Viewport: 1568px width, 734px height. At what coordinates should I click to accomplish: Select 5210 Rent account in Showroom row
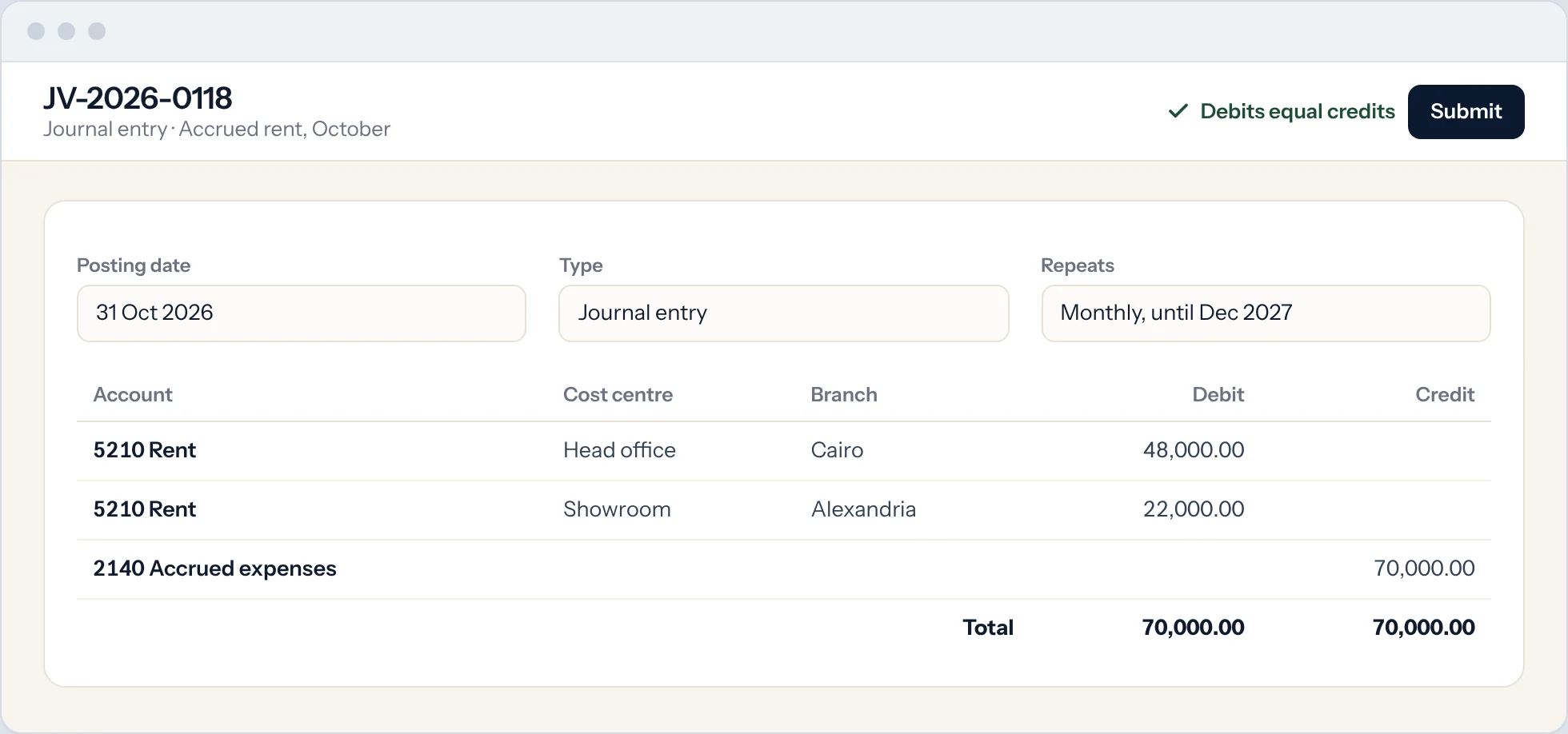pos(145,509)
